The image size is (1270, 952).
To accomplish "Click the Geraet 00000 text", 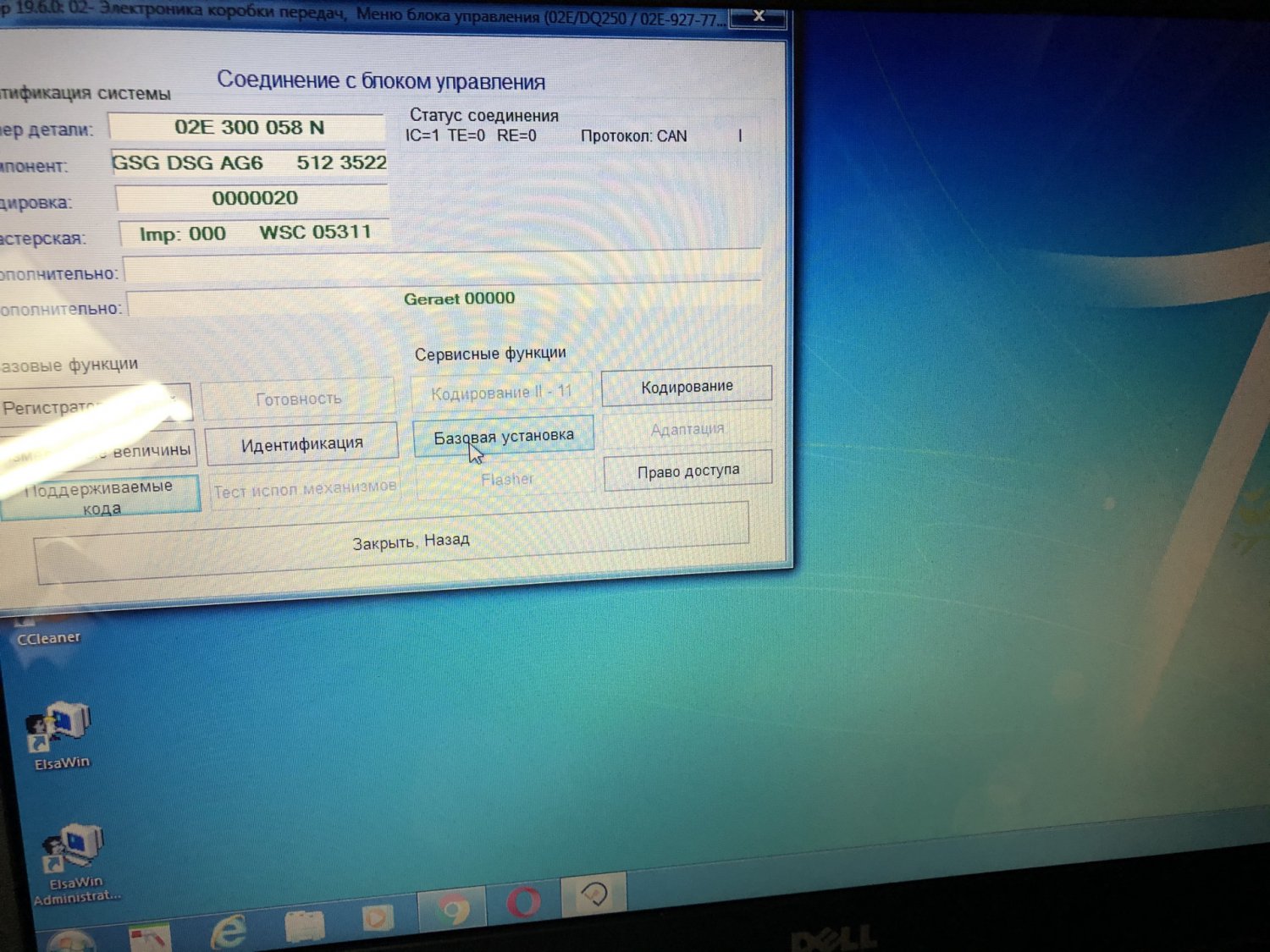I will point(459,299).
